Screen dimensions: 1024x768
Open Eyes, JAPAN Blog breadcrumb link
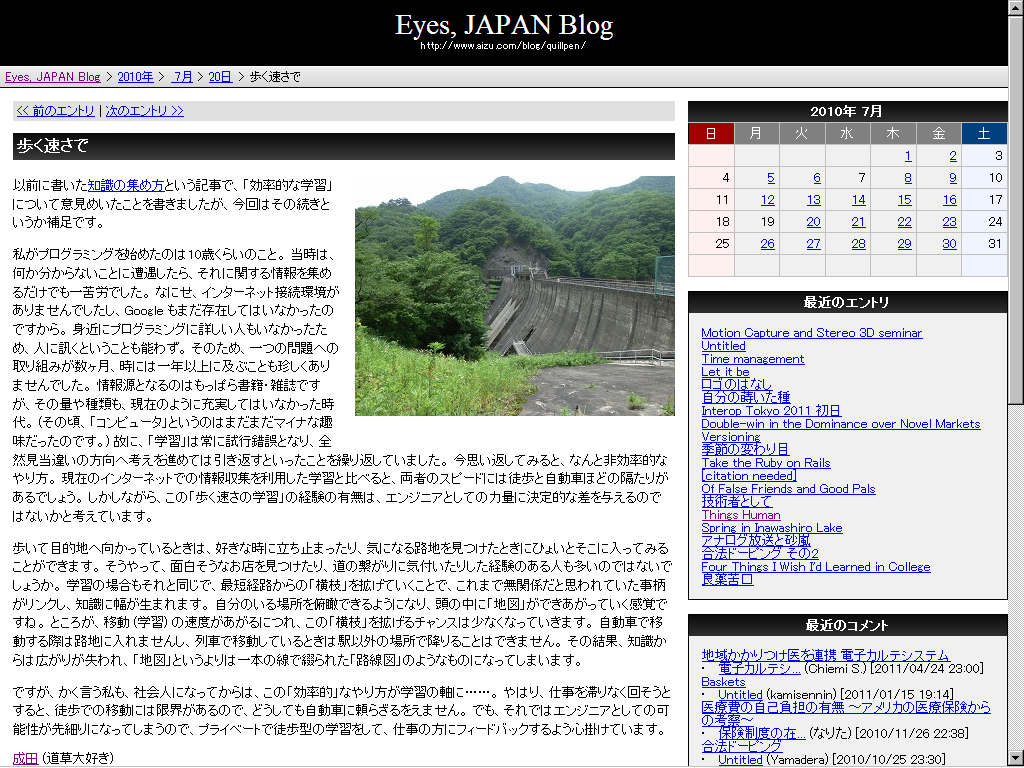(x=53, y=76)
